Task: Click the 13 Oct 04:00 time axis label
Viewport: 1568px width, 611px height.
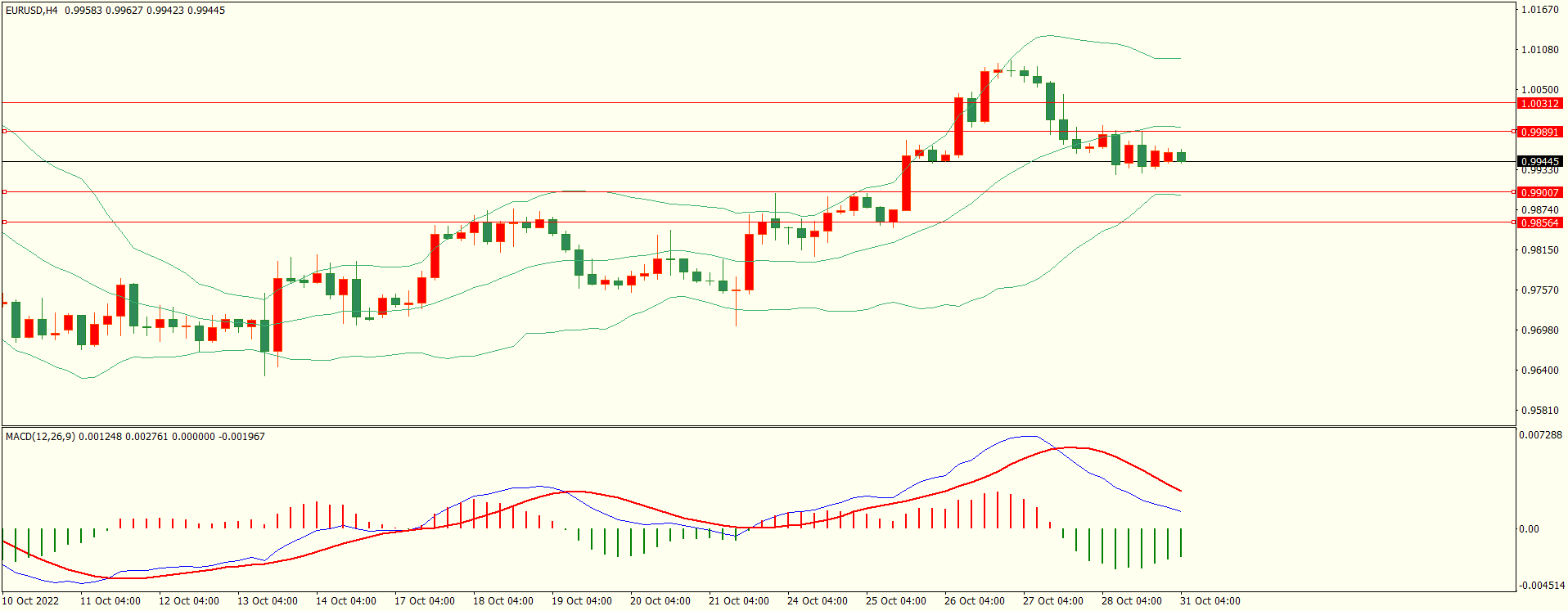Action: (268, 601)
